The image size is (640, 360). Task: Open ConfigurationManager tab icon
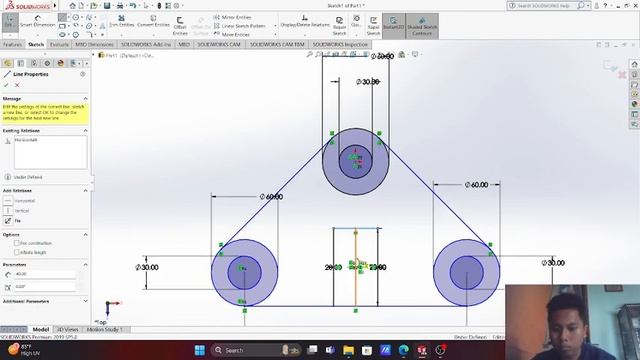point(34,63)
